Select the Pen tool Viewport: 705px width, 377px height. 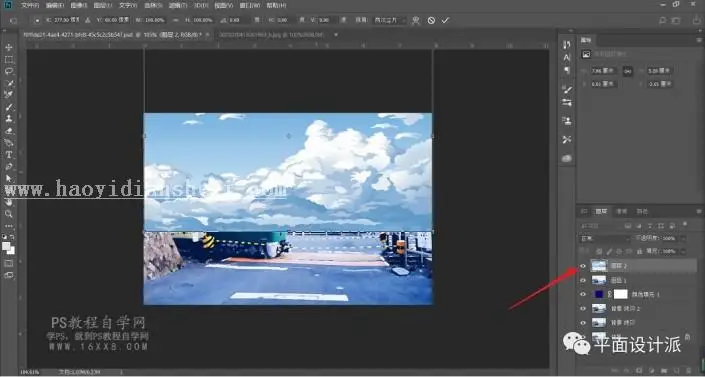pyautogui.click(x=9, y=166)
